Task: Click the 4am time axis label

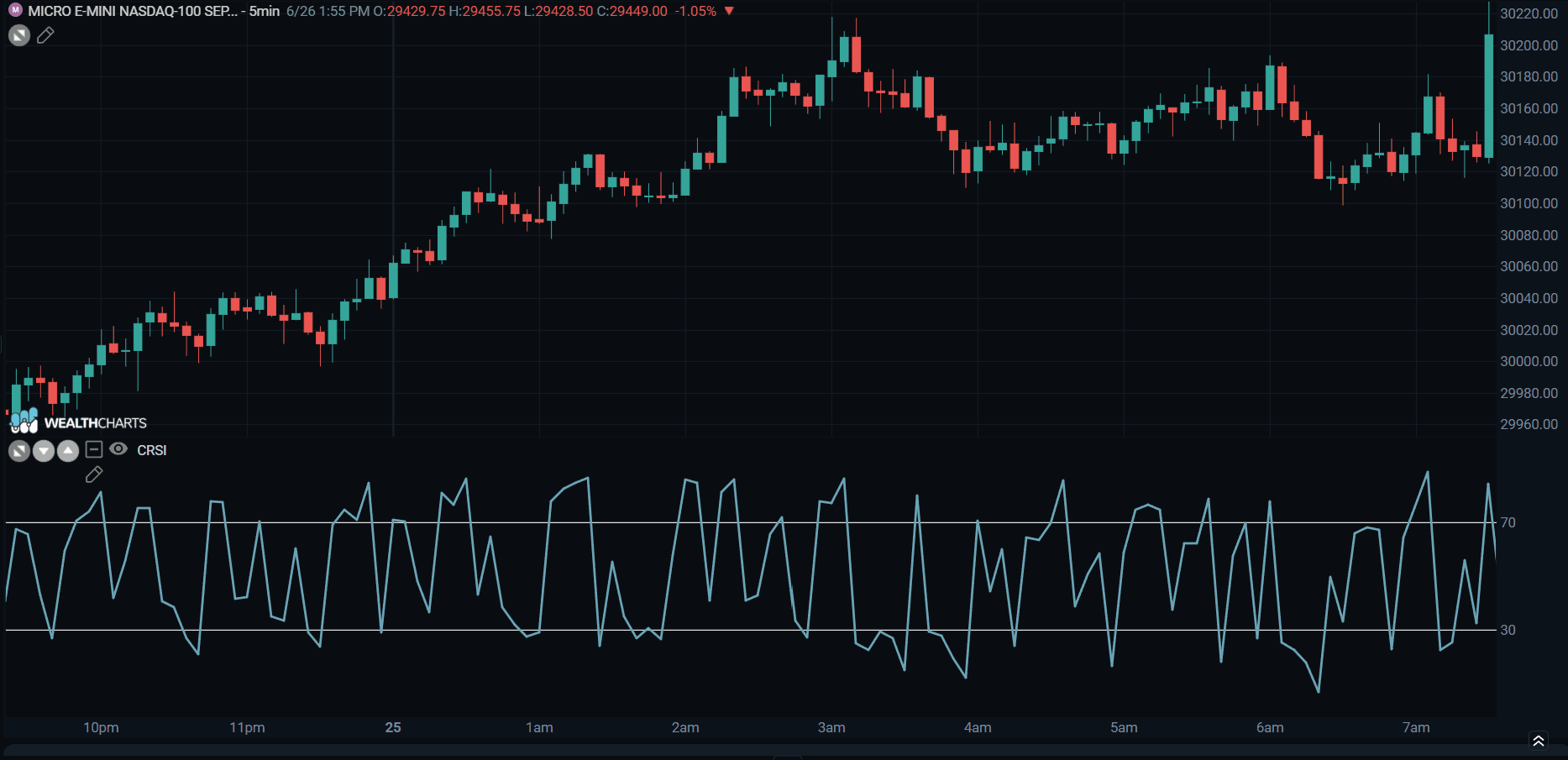Action: (978, 727)
